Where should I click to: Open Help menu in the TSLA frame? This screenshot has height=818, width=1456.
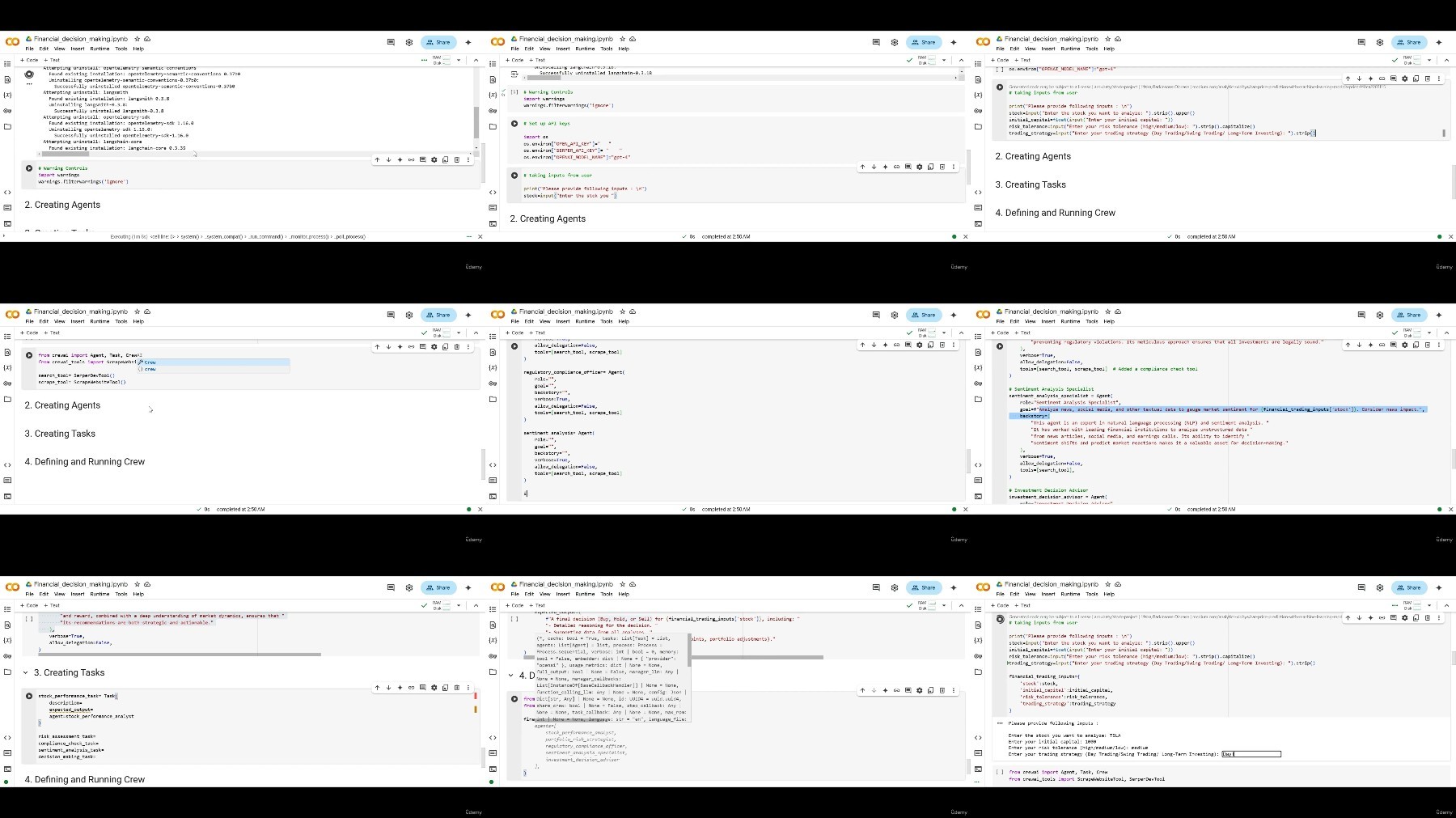[x=1109, y=594]
